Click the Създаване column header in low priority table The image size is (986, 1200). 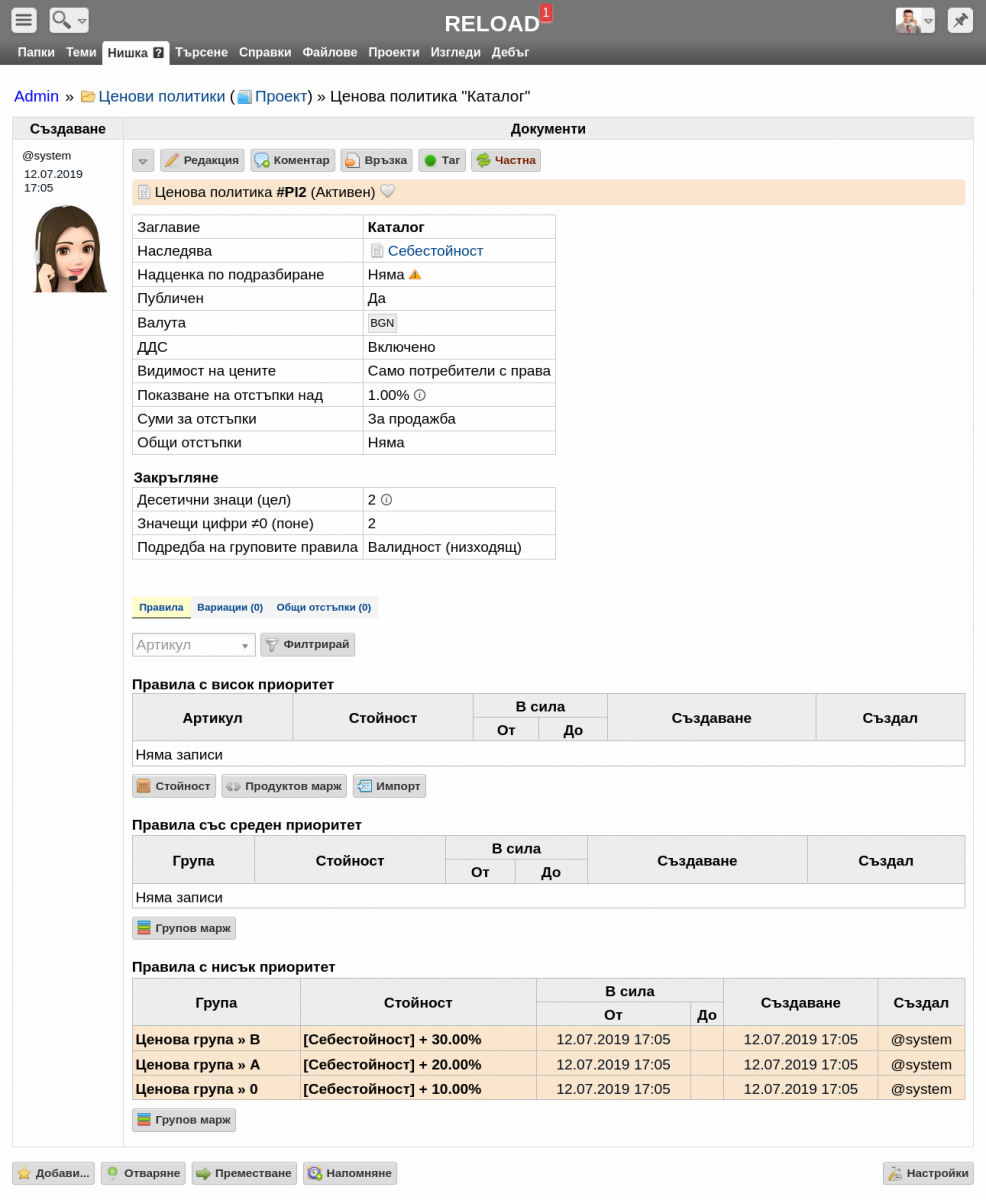coord(800,1002)
